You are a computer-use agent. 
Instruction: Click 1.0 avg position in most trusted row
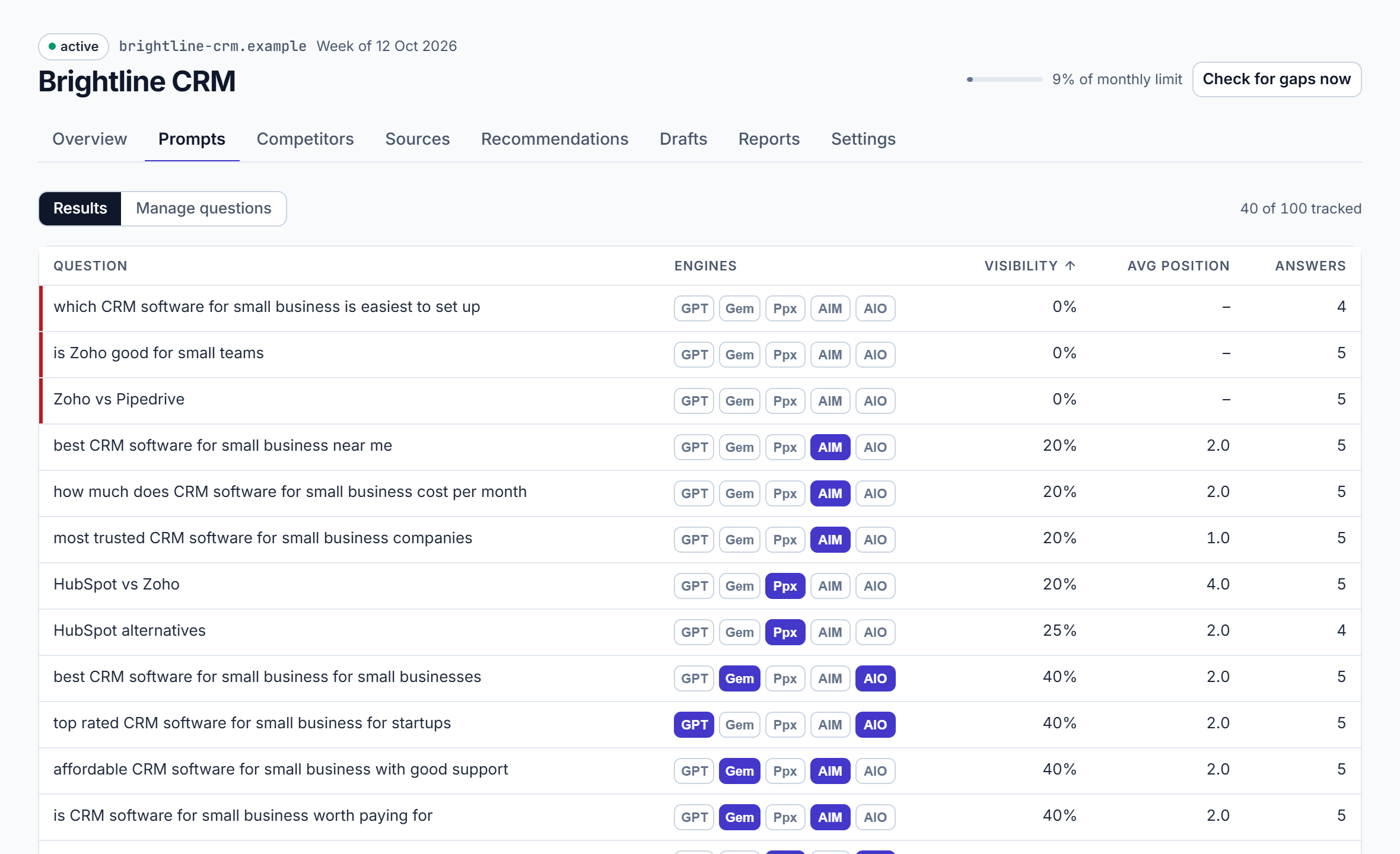point(1218,538)
